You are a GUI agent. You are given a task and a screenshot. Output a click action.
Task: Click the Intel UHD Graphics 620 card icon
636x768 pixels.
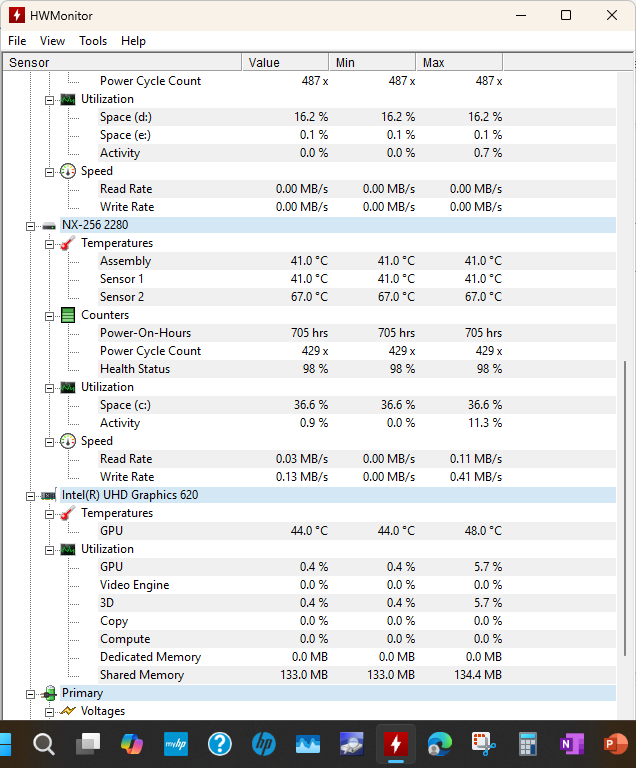click(49, 496)
